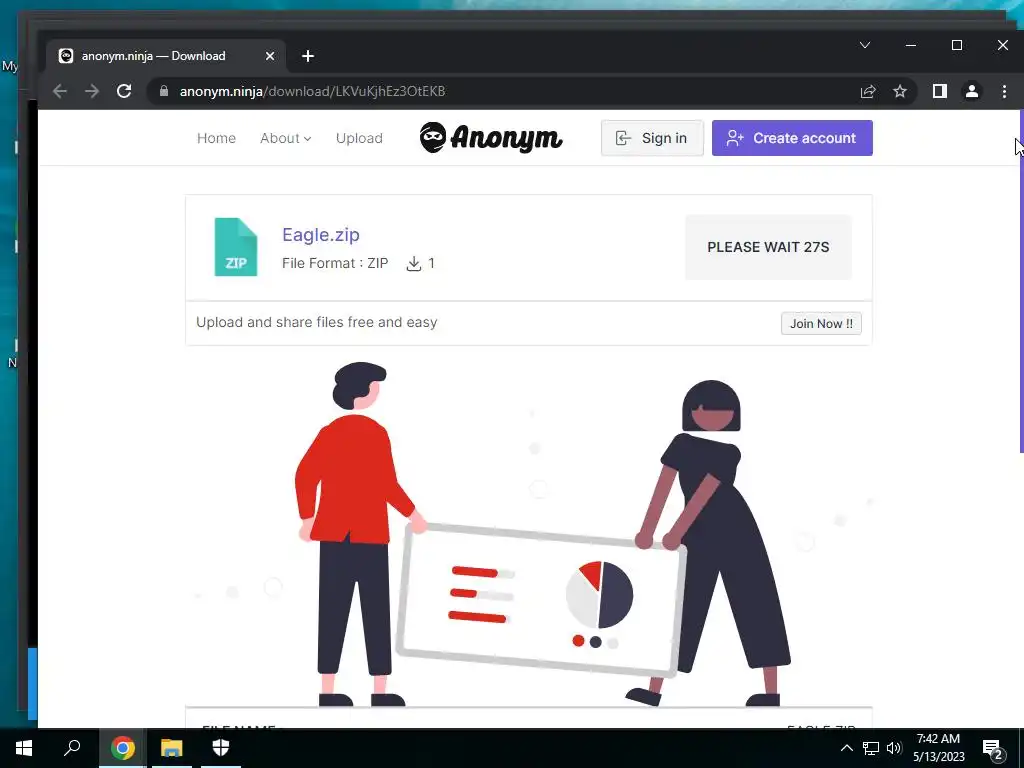Click the ZIP file type icon
Image resolution: width=1024 pixels, height=768 pixels.
(x=236, y=247)
